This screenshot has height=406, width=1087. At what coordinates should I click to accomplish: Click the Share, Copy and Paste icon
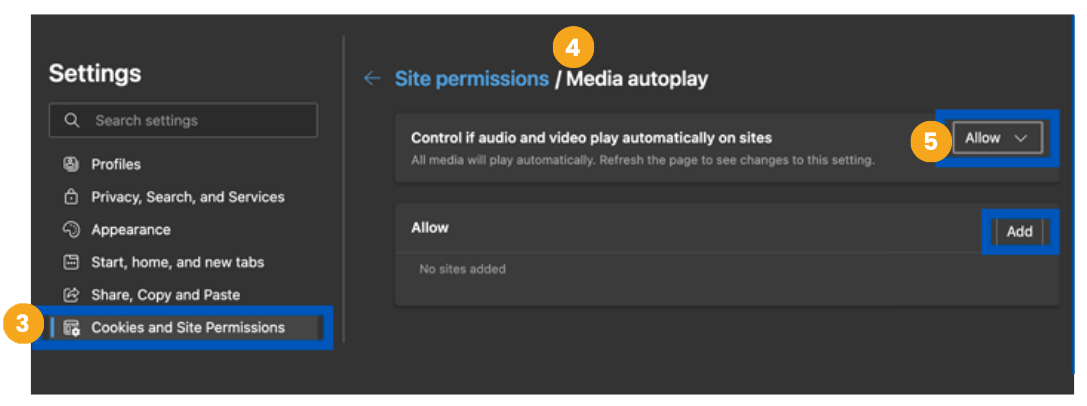[x=71, y=295]
